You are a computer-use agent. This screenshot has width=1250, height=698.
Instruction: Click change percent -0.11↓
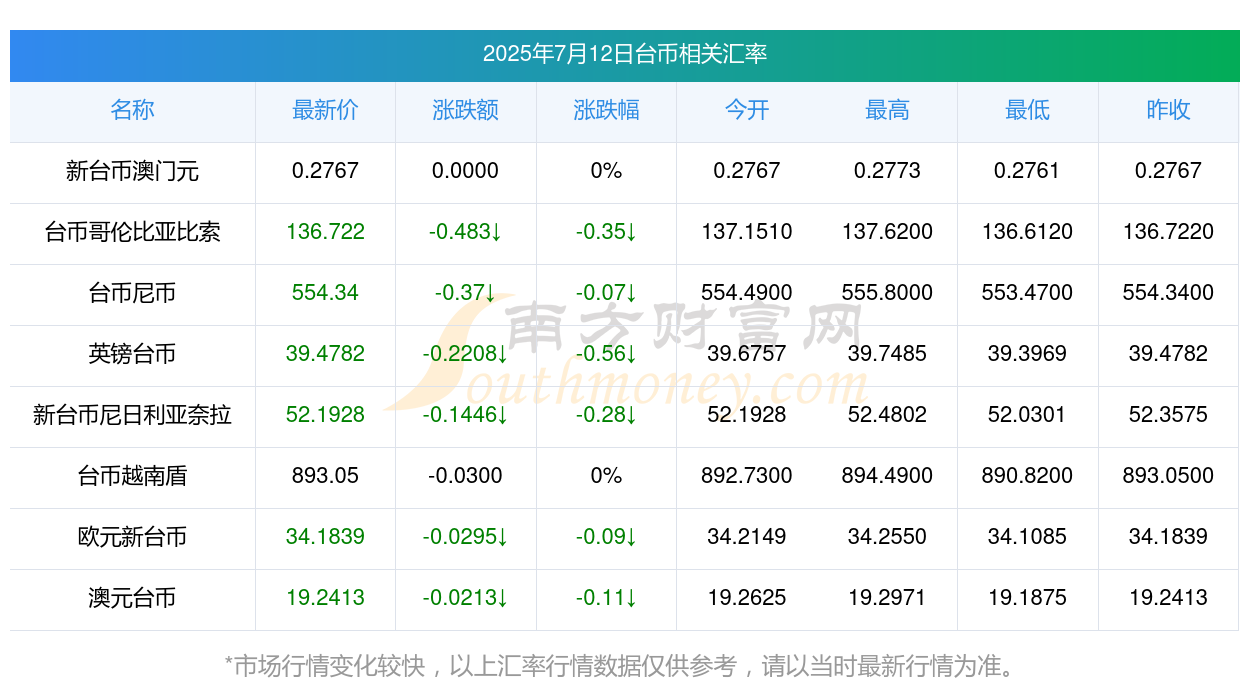click(x=606, y=598)
